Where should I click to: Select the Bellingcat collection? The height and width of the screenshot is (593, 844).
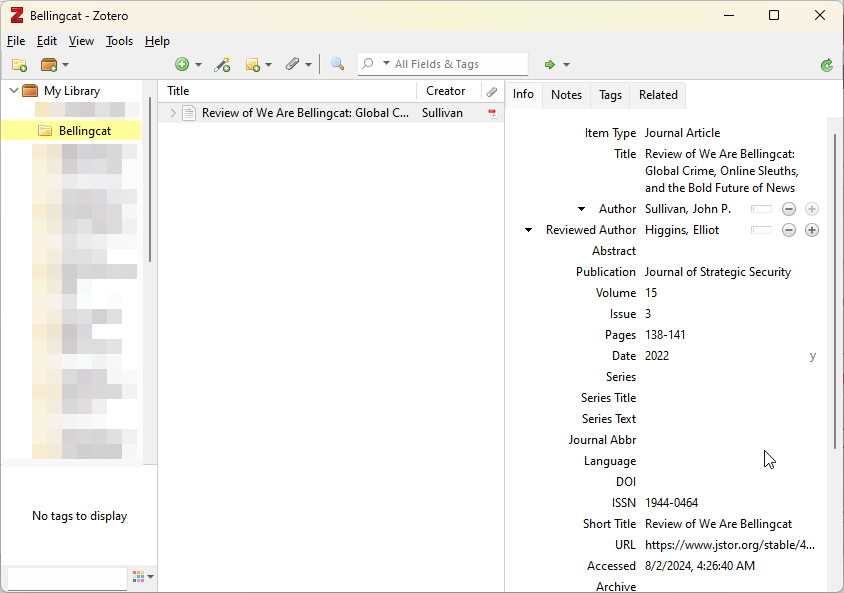72,131
